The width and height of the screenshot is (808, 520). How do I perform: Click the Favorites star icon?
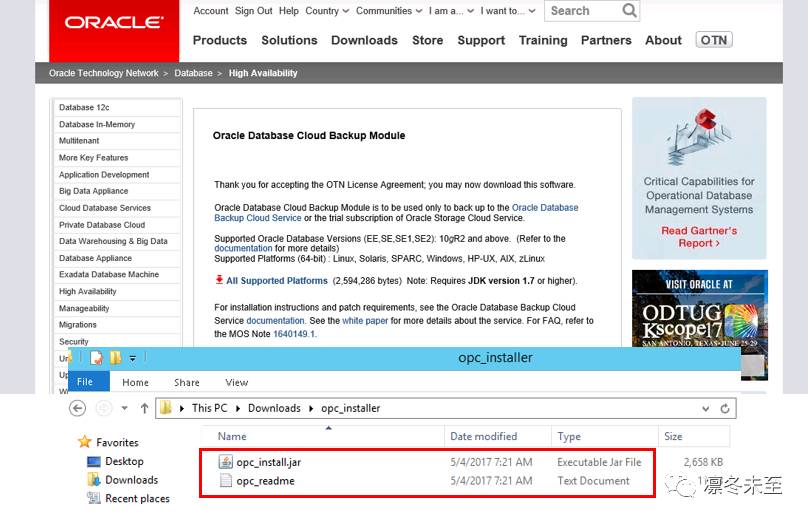85,442
